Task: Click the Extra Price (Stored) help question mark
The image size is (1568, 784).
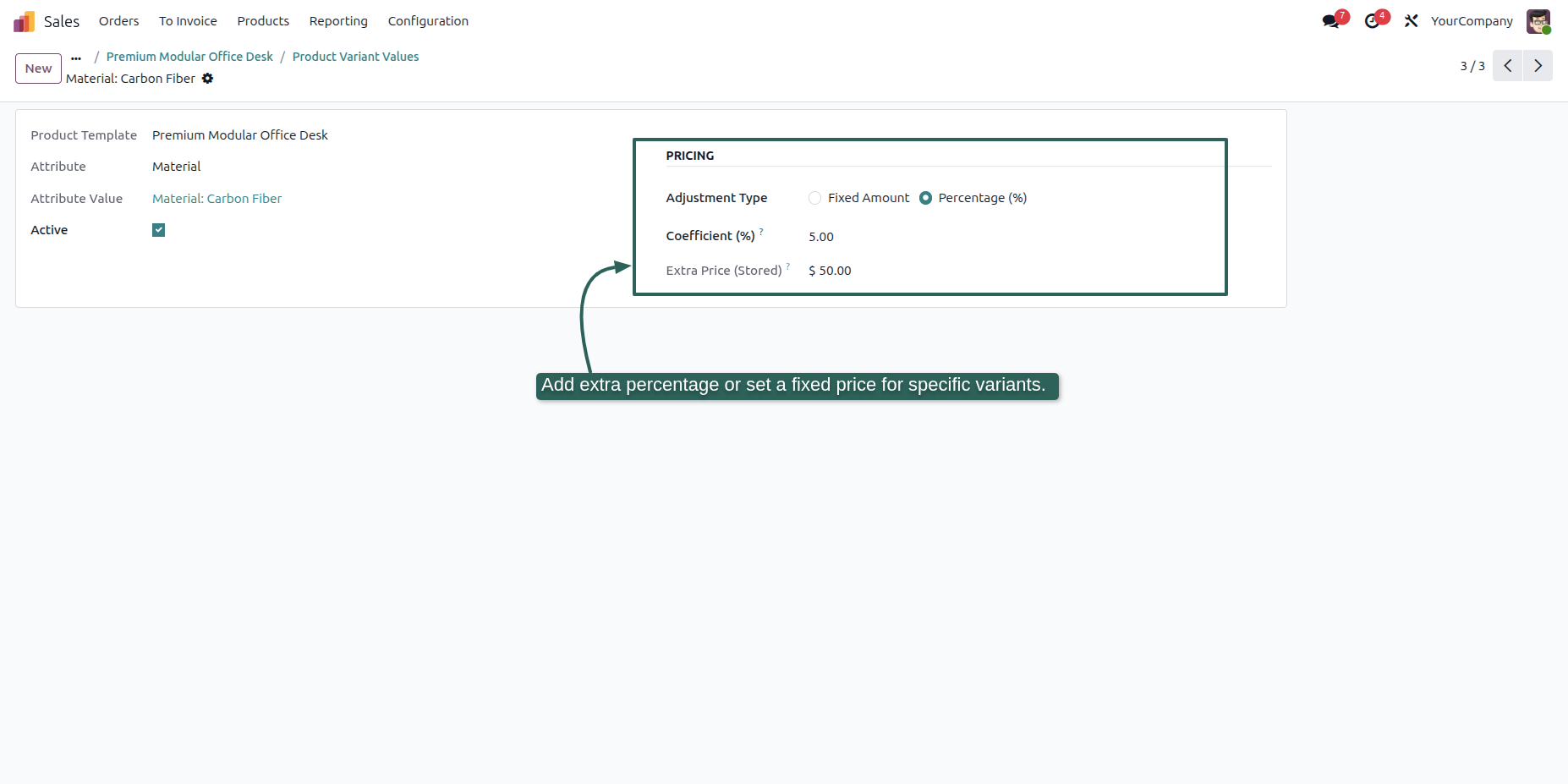Action: tap(788, 266)
